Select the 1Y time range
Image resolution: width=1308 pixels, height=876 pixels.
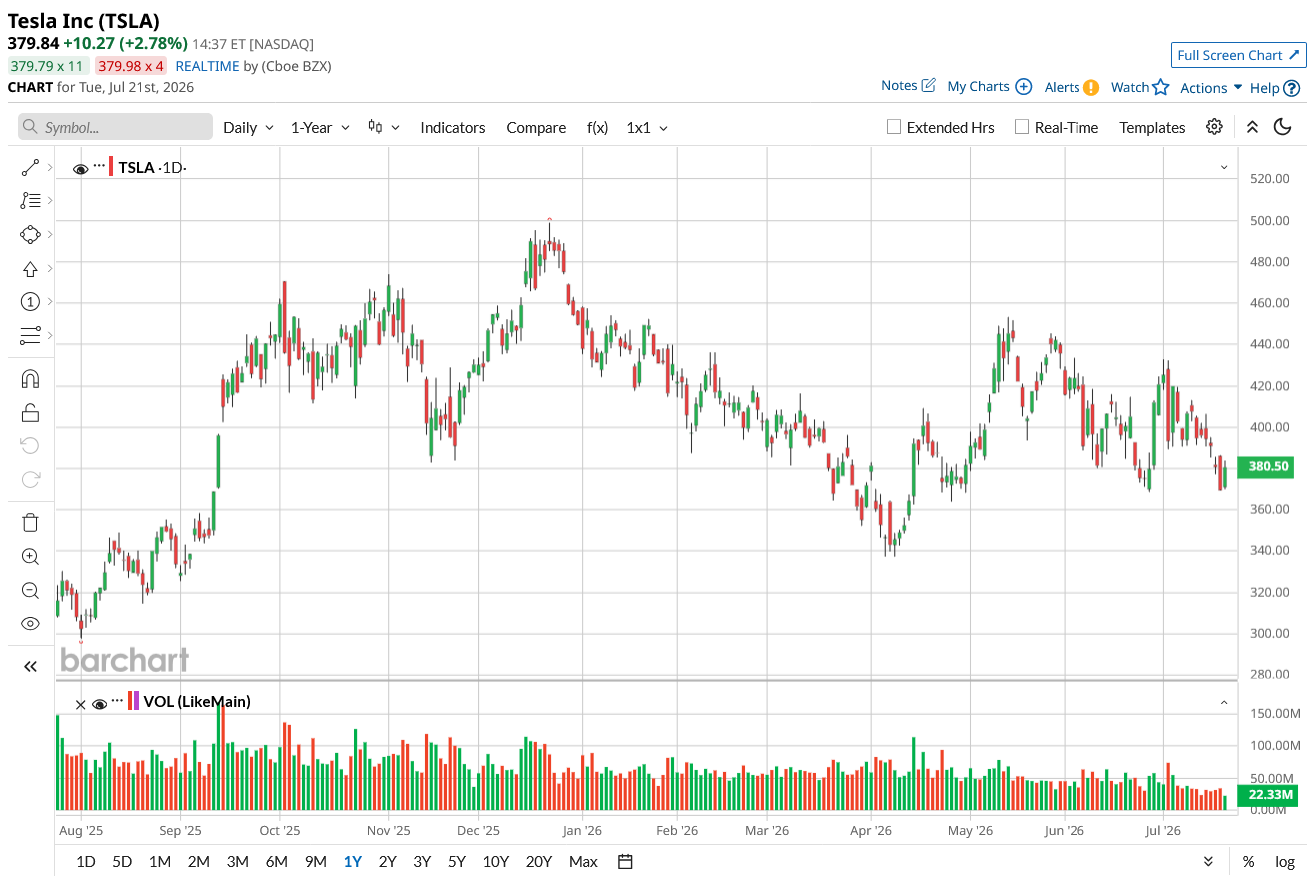pos(352,861)
